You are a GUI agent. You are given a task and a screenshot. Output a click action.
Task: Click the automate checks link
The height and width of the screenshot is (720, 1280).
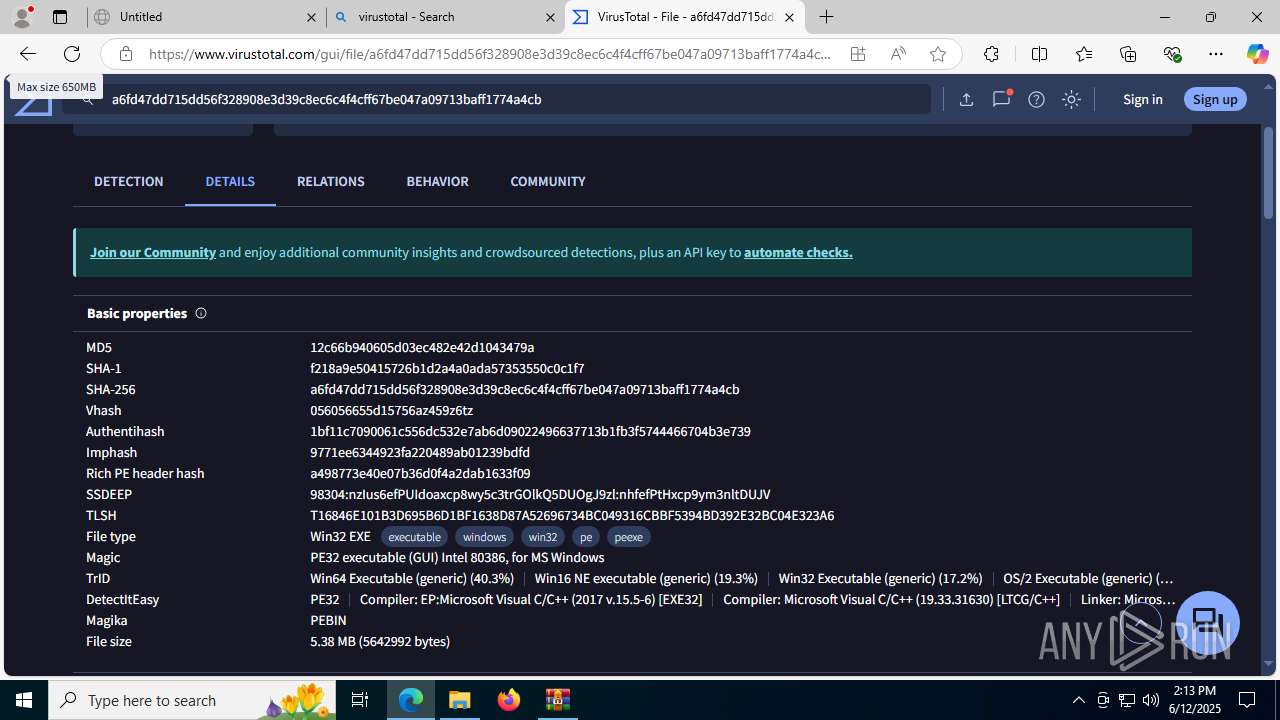coord(798,252)
